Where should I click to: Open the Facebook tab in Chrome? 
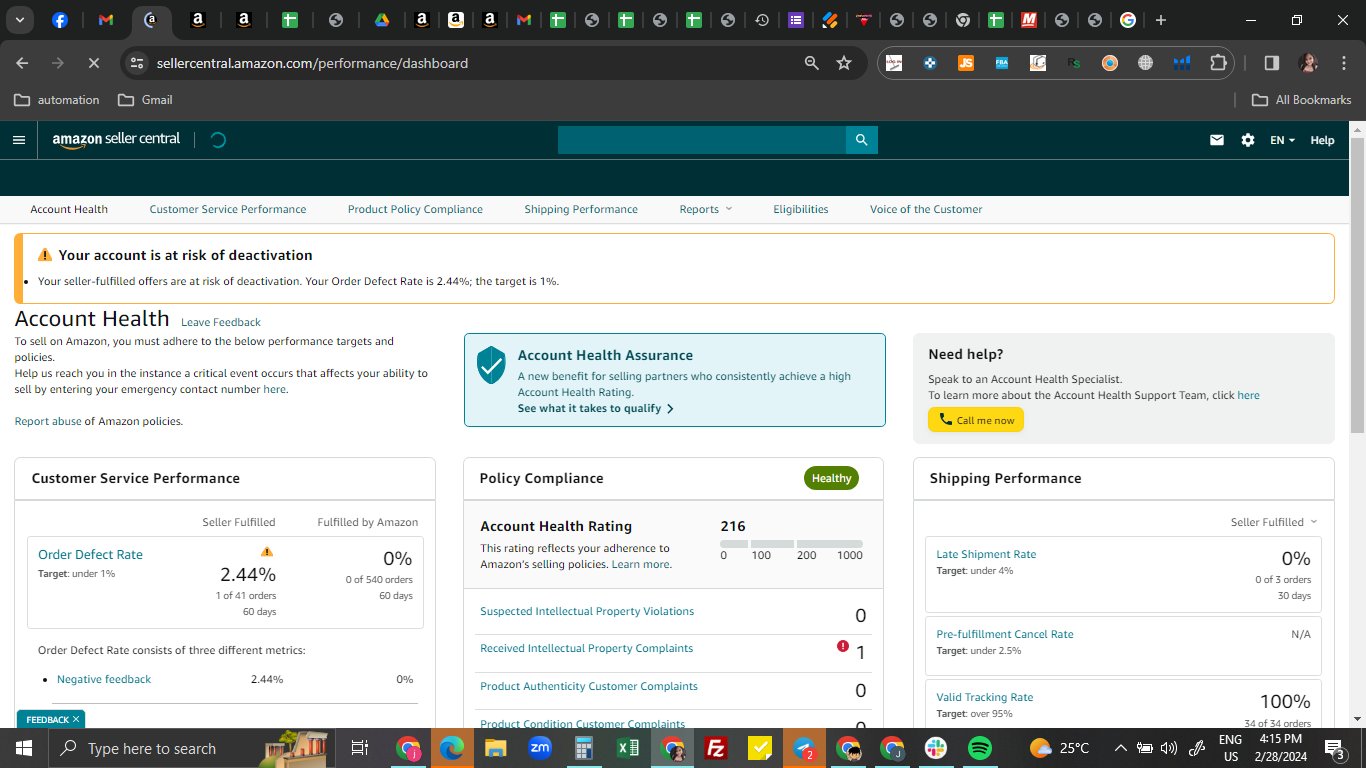tap(60, 20)
